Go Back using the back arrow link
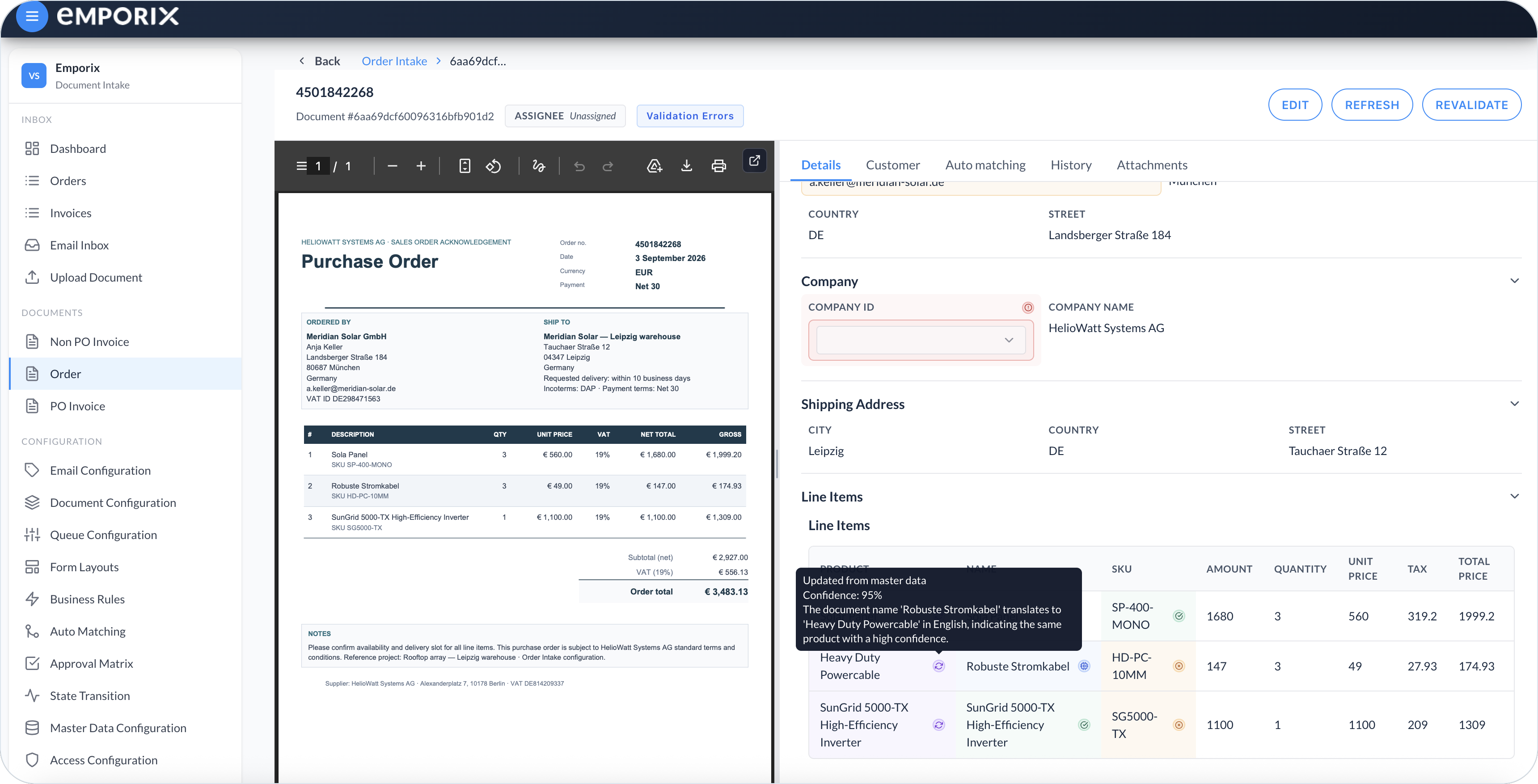 coord(319,61)
